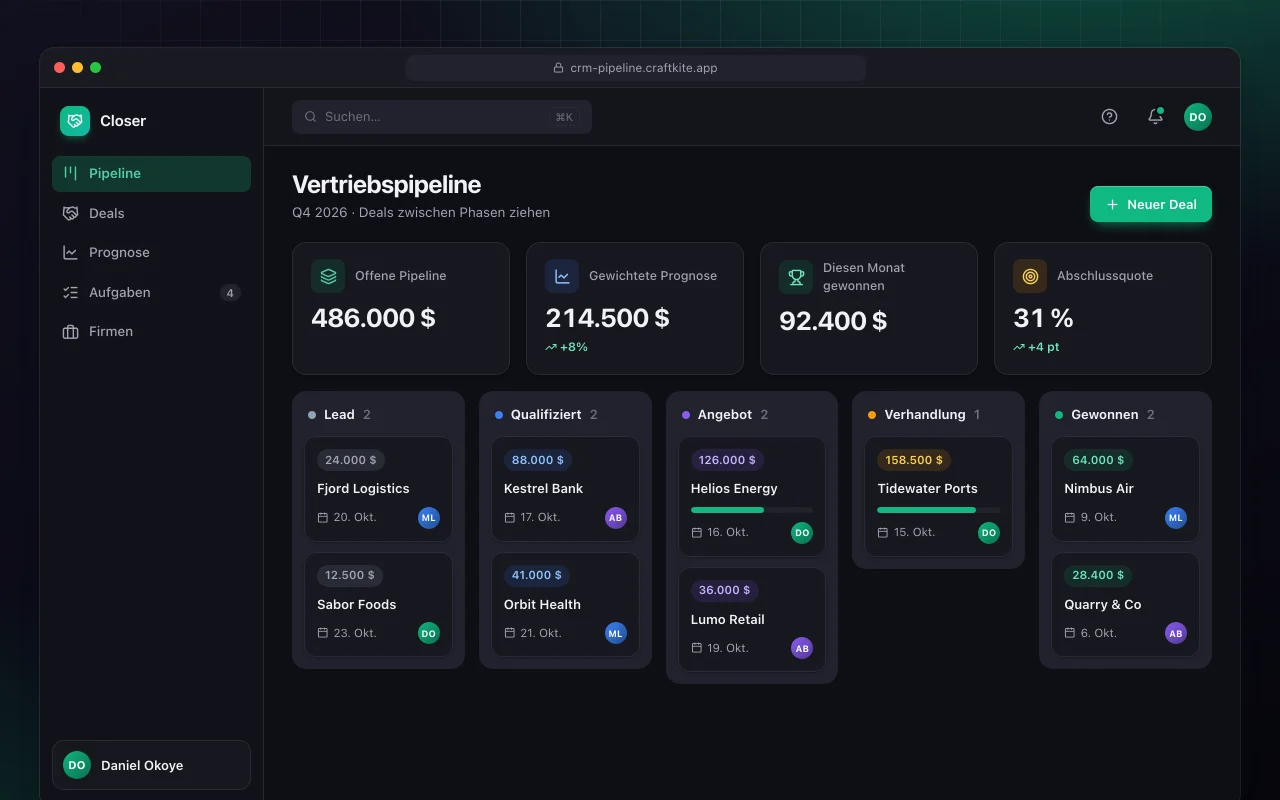Click the 41.000 $ amount badge
The width and height of the screenshot is (1280, 800).
[538, 575]
